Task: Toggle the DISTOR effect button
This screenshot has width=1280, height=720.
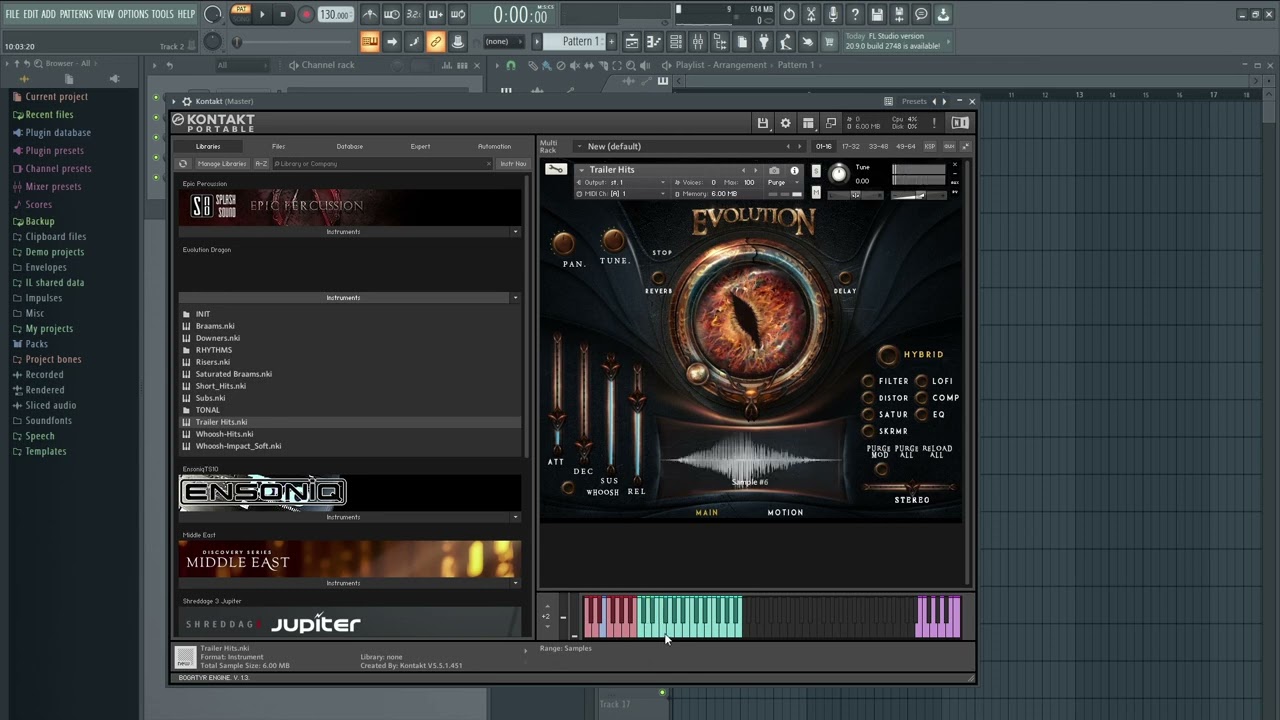Action: [x=868, y=398]
